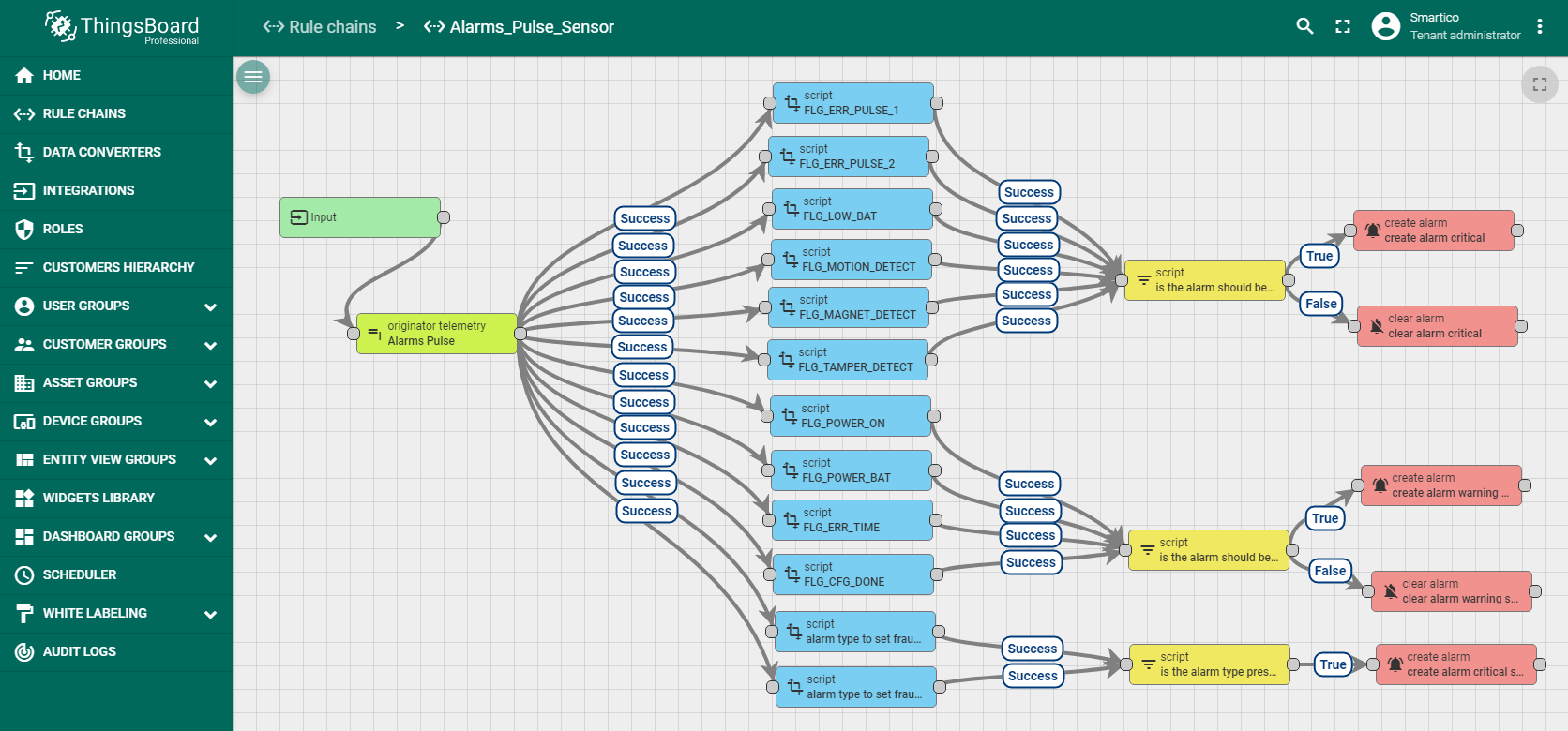Expand the Device Groups menu chevron

pyautogui.click(x=210, y=422)
